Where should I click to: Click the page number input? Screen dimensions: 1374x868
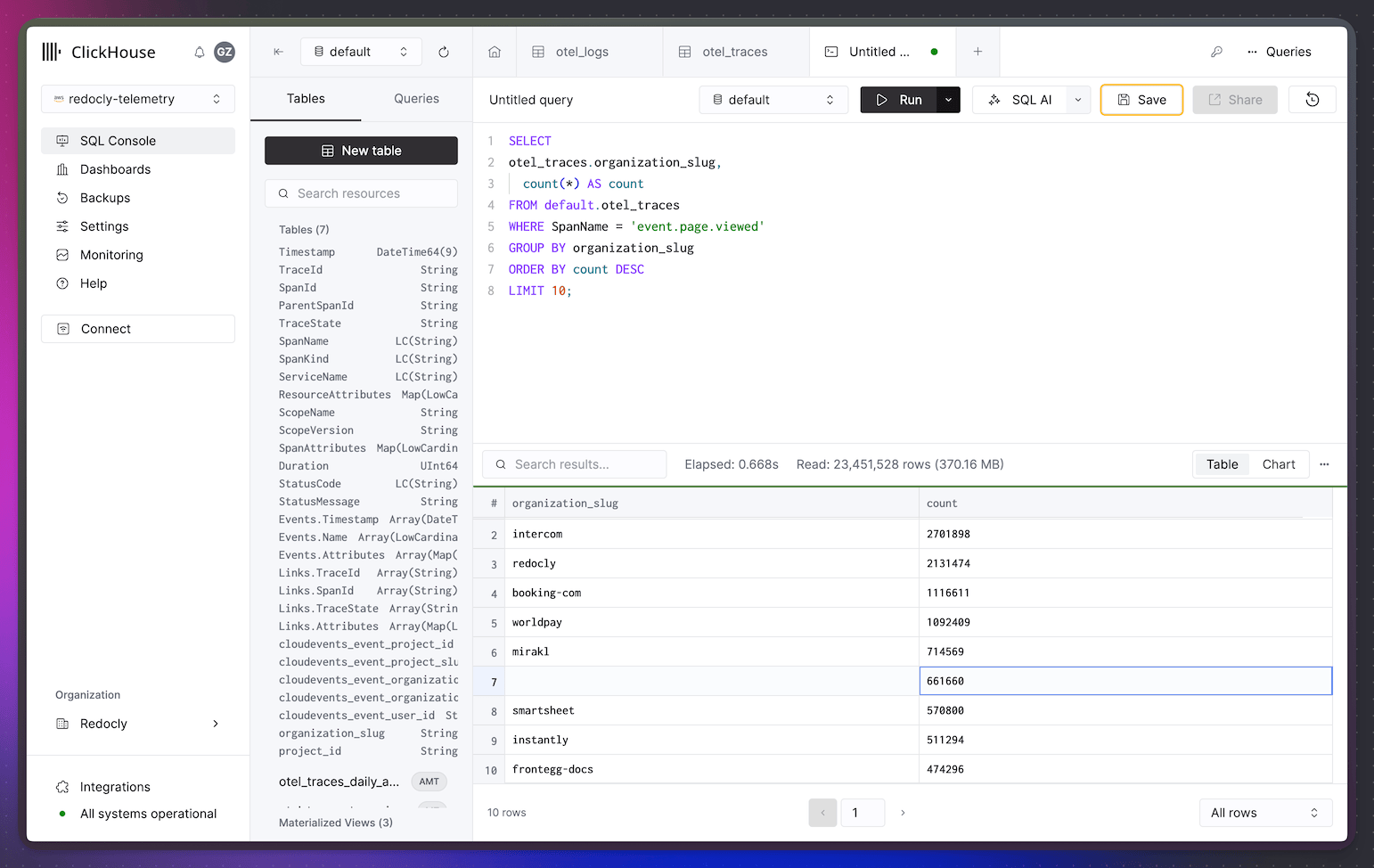point(863,813)
